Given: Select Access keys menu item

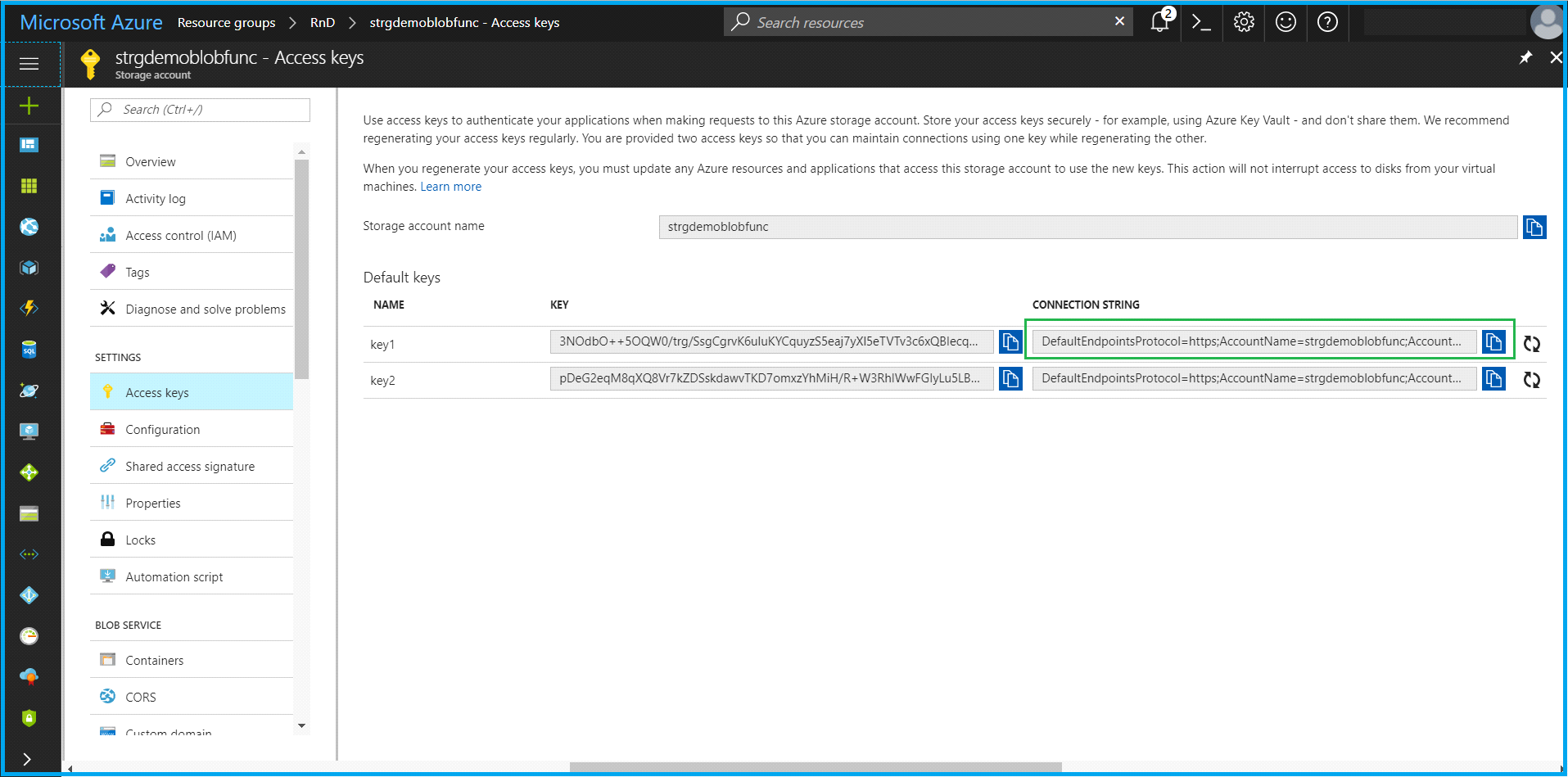Looking at the screenshot, I should pyautogui.click(x=192, y=392).
